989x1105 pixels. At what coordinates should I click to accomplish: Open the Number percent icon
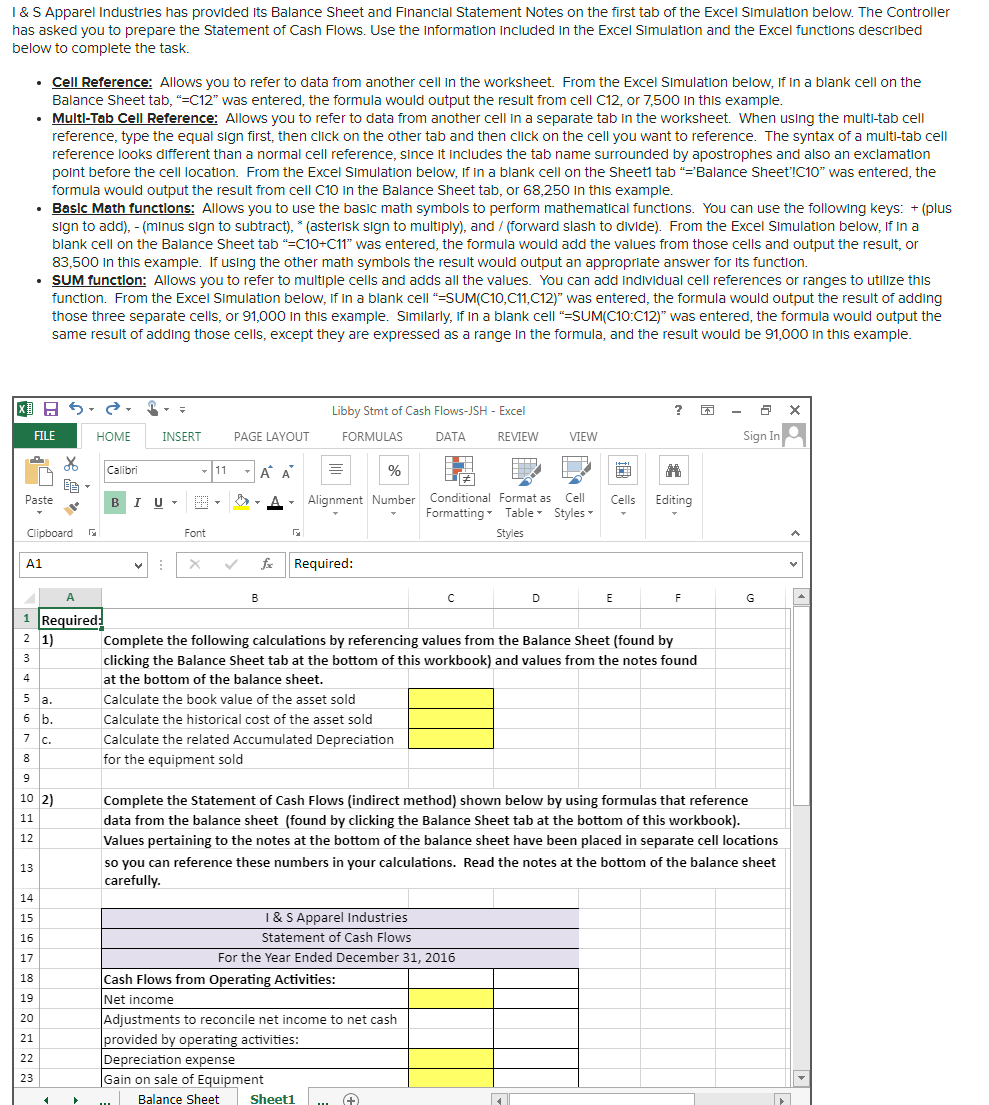pos(394,470)
